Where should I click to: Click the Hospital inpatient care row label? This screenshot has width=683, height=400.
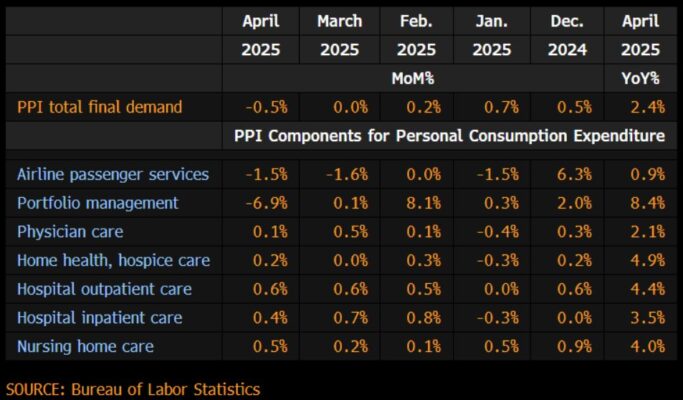coord(100,318)
